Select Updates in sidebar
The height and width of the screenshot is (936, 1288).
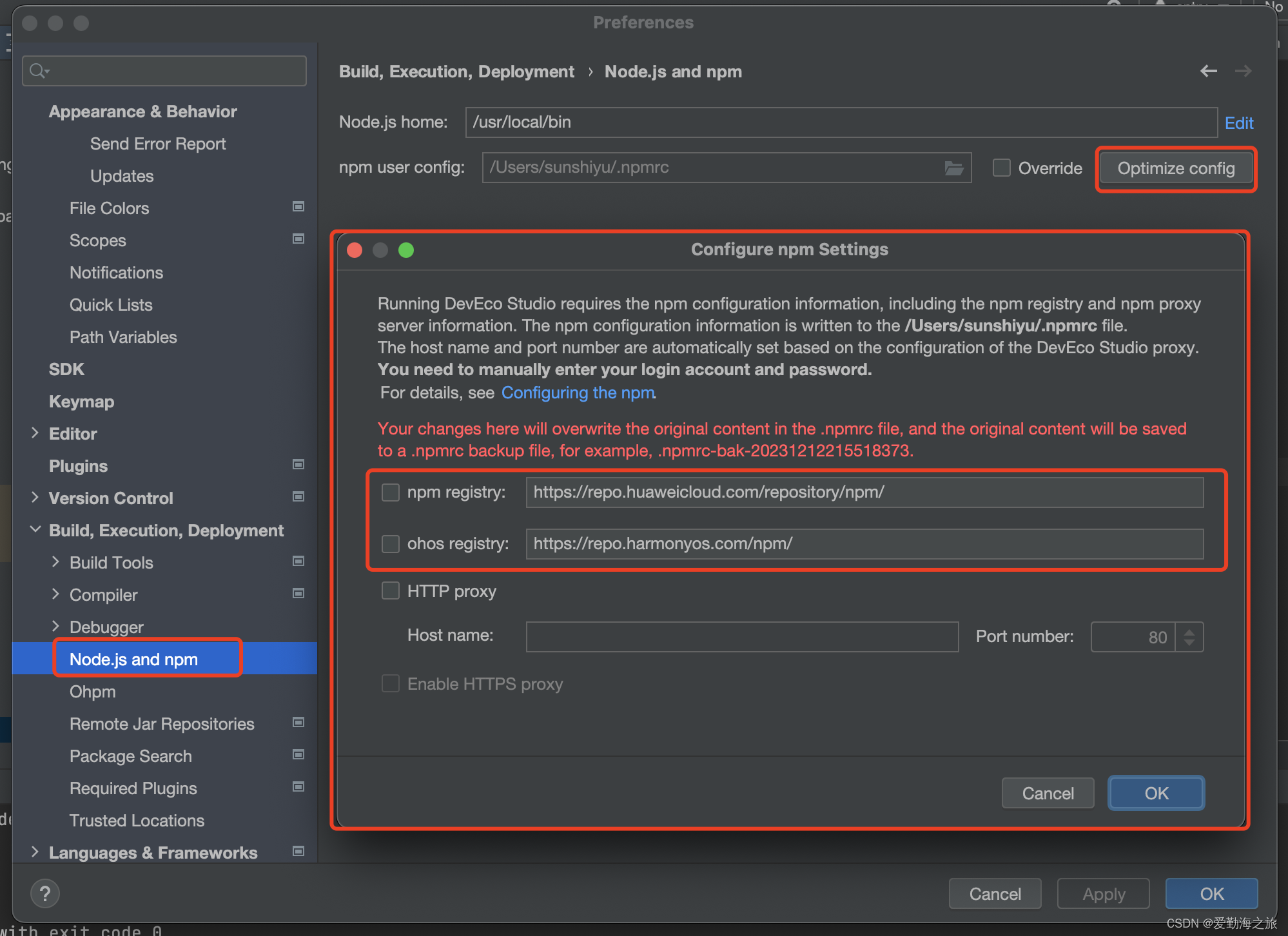coord(122,176)
